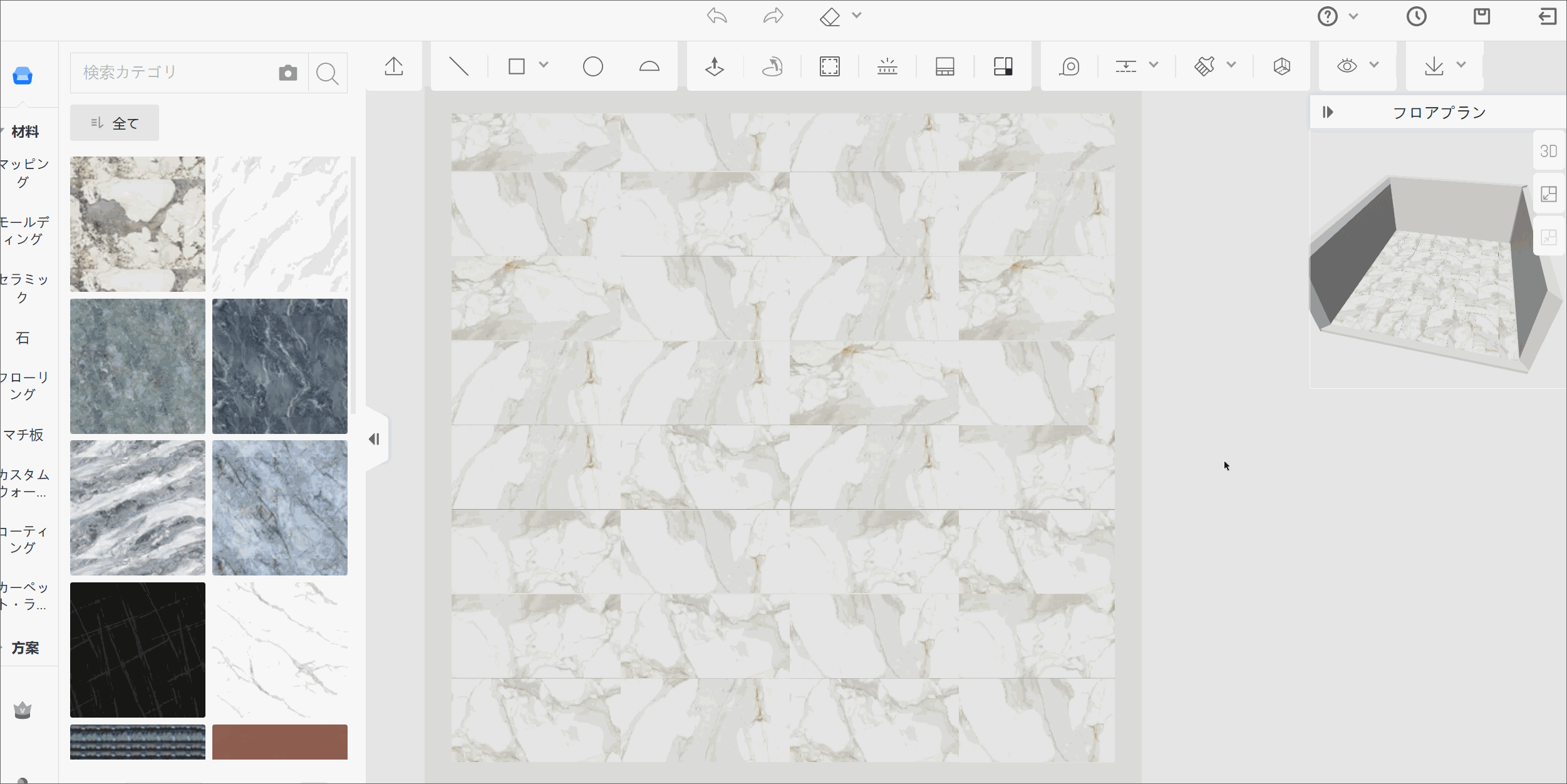Click the downward arrow placement tool
The image size is (1567, 784).
click(x=715, y=66)
